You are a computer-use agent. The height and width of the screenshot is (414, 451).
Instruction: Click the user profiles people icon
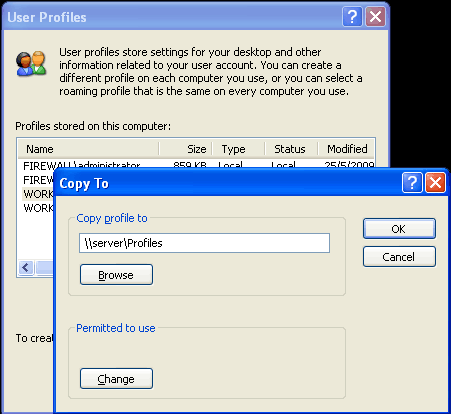(31, 63)
